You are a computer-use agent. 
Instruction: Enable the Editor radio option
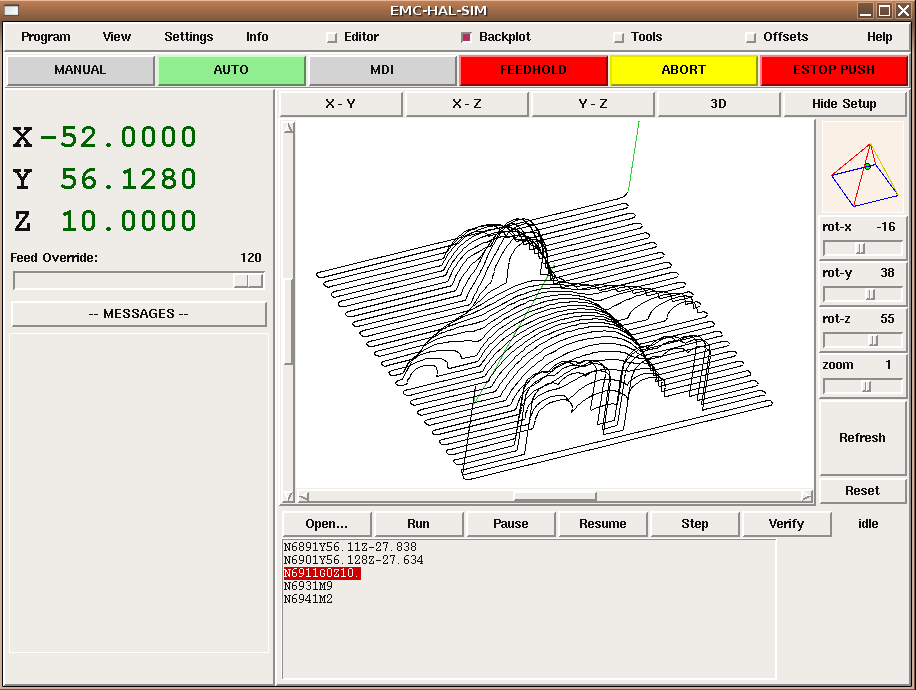click(x=333, y=37)
